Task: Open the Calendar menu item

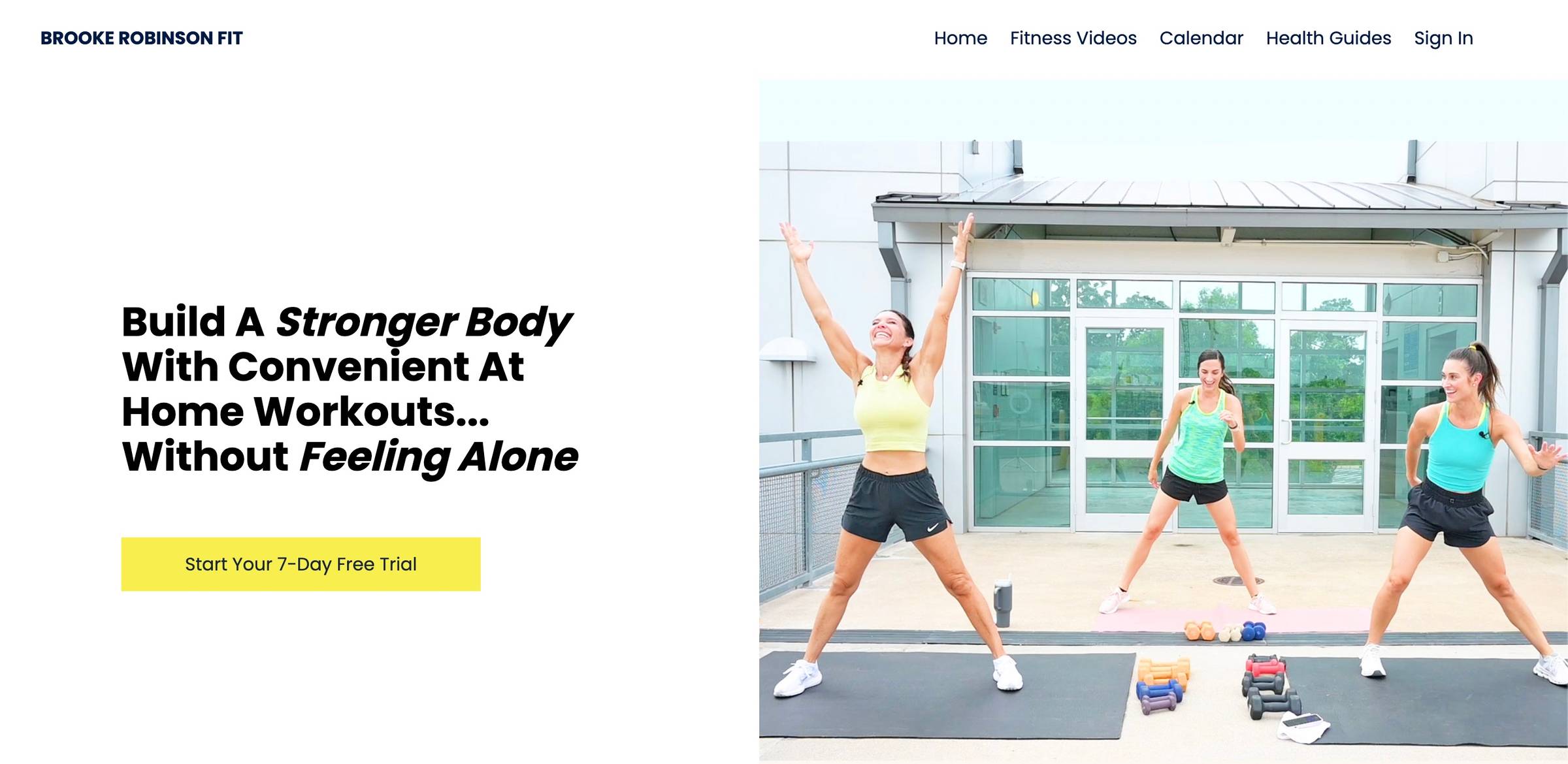Action: tap(1201, 38)
